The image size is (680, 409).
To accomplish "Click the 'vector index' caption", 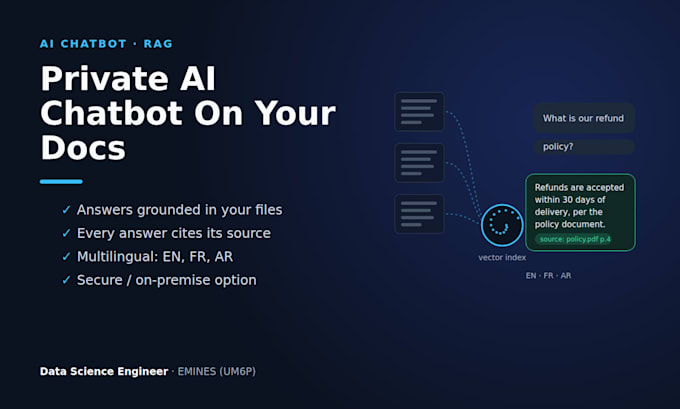I will [502, 257].
